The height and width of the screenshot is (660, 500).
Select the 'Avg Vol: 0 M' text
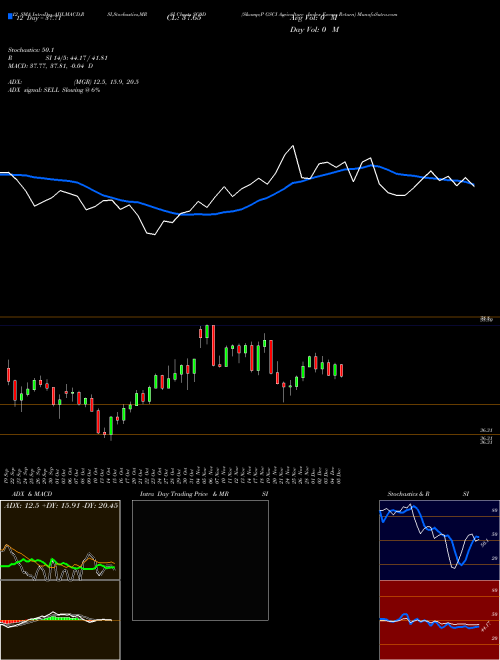[x=314, y=19]
